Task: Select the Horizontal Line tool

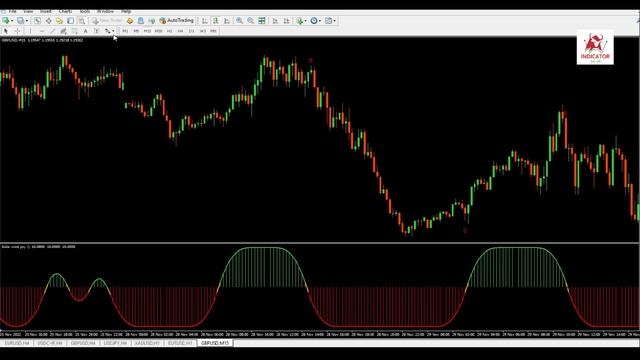Action: [x=42, y=31]
